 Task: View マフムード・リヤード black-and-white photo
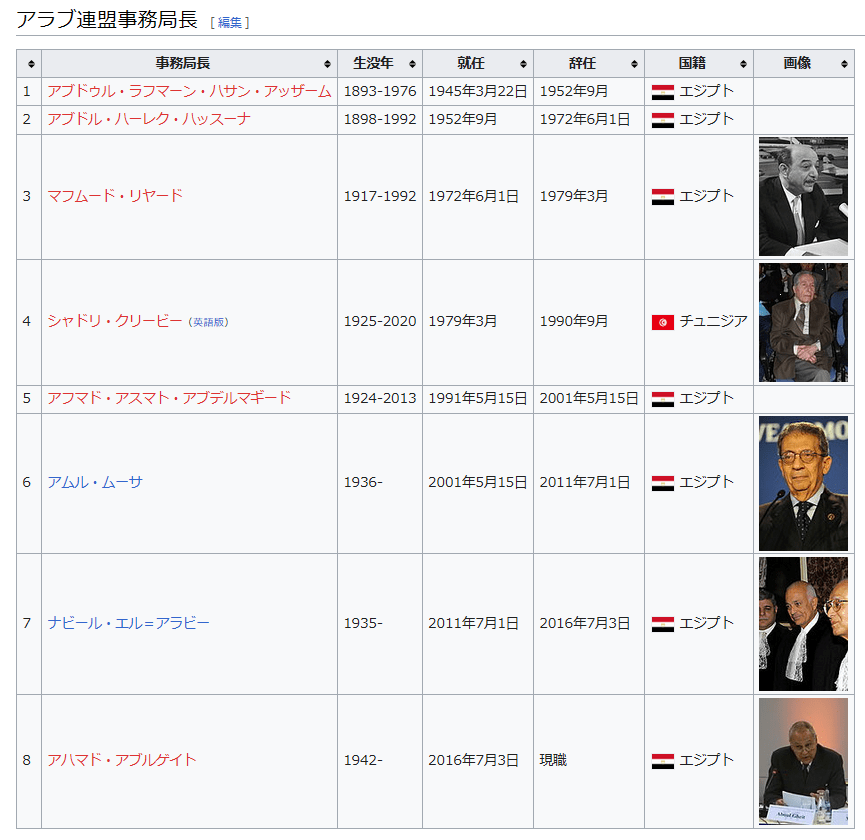803,197
